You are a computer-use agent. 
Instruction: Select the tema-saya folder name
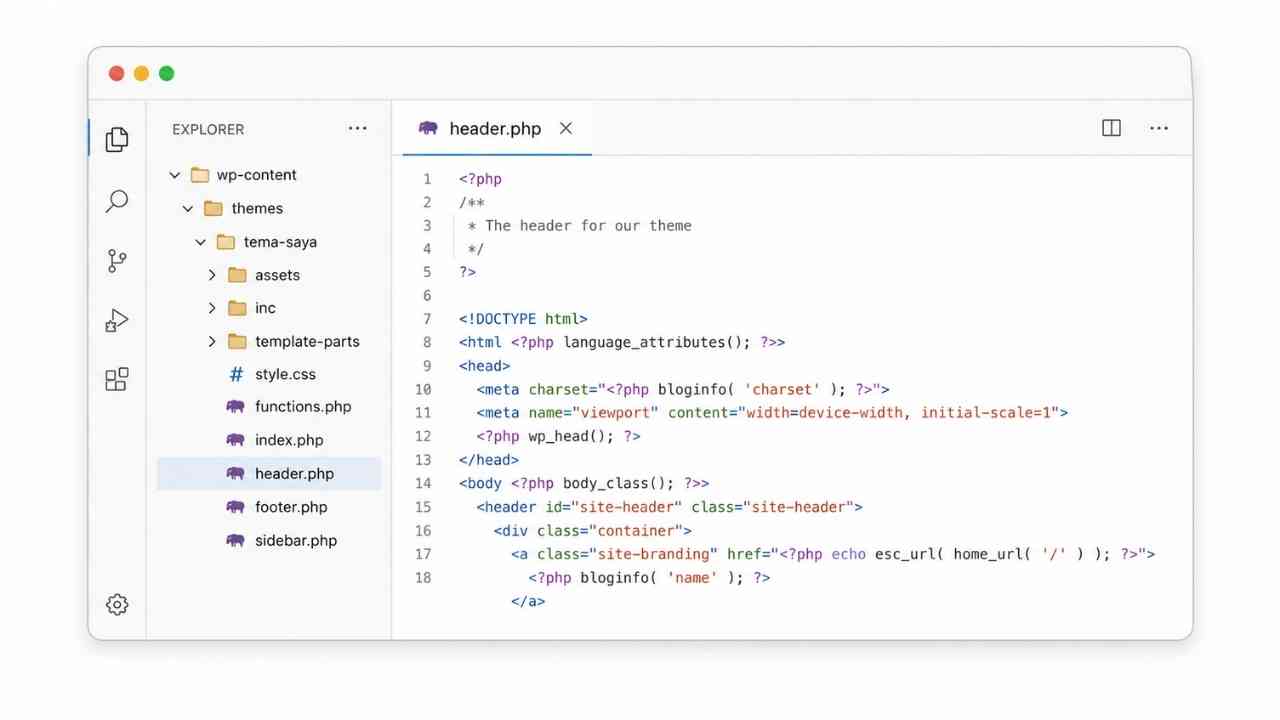point(280,242)
